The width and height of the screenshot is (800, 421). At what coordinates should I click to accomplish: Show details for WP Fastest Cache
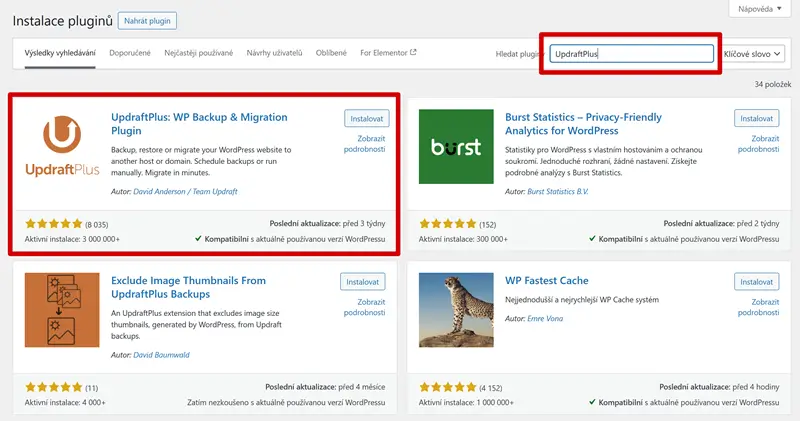(x=759, y=307)
